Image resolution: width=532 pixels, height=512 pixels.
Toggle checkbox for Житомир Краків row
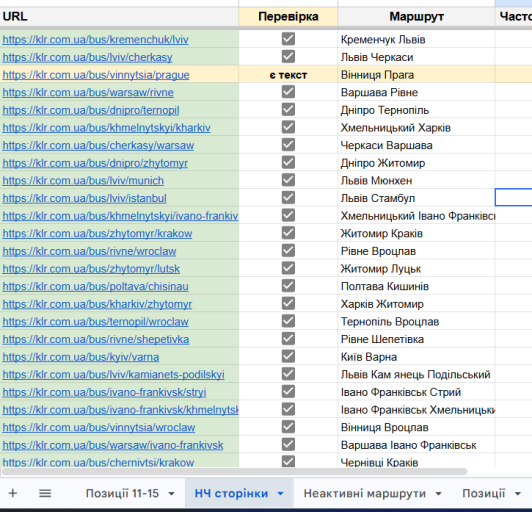[x=288, y=233]
